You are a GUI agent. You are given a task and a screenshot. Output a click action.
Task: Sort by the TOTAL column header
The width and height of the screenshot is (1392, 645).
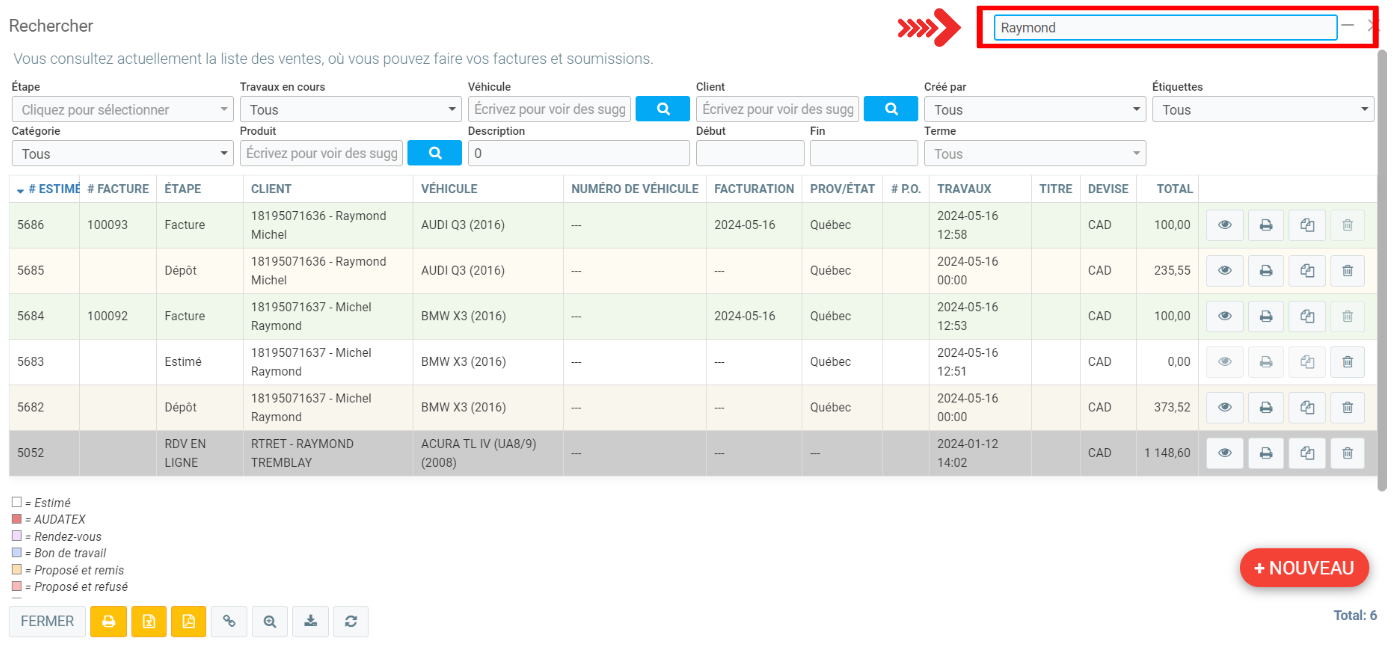1174,189
